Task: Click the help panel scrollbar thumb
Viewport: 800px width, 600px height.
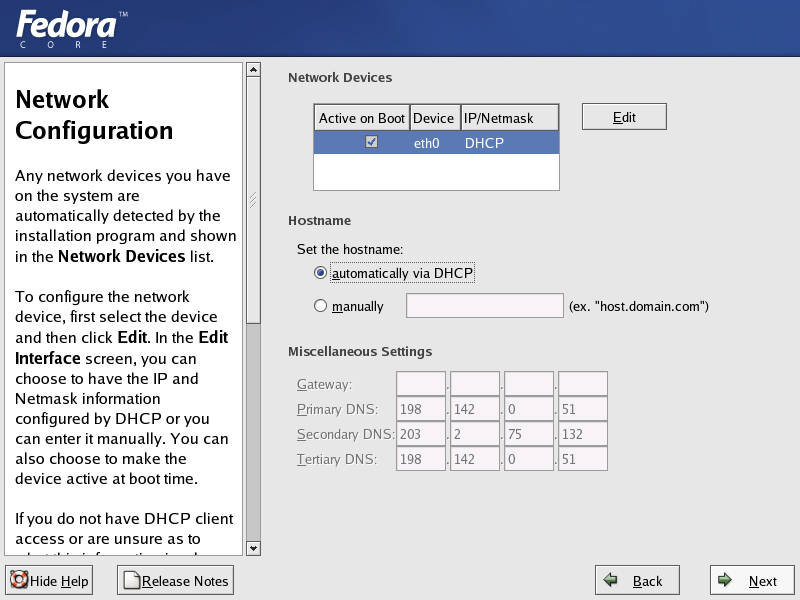Action: [x=254, y=200]
